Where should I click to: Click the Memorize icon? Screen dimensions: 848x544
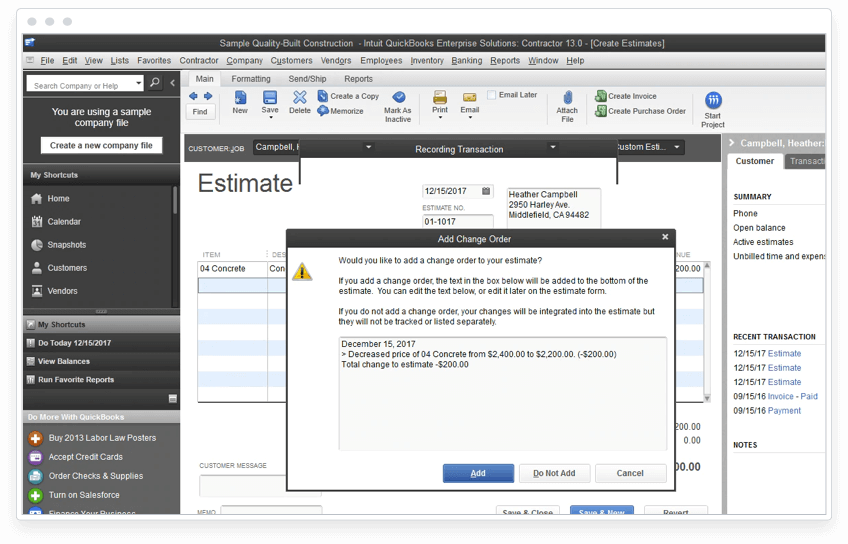(x=323, y=111)
